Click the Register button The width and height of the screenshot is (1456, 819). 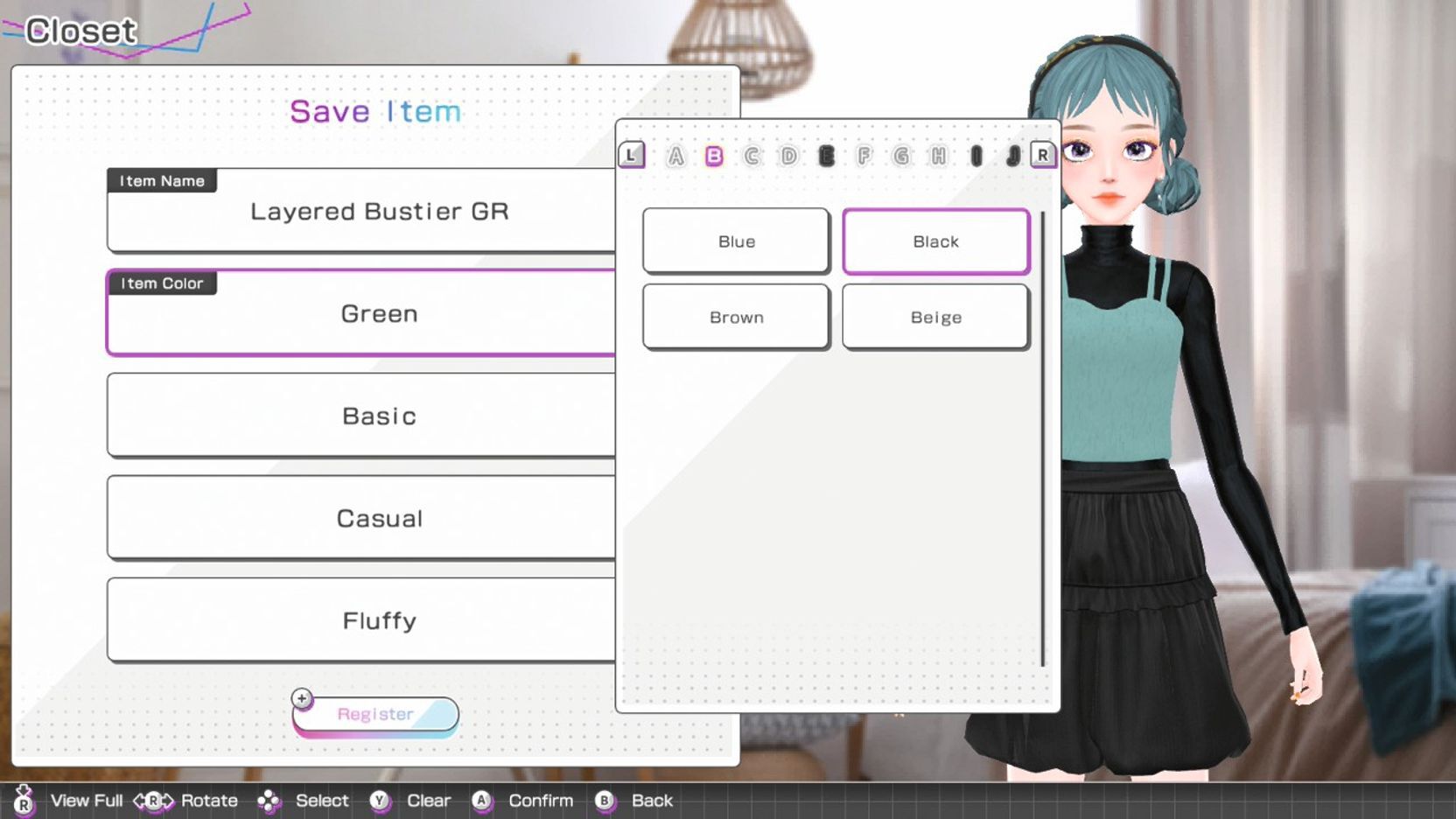coord(375,714)
